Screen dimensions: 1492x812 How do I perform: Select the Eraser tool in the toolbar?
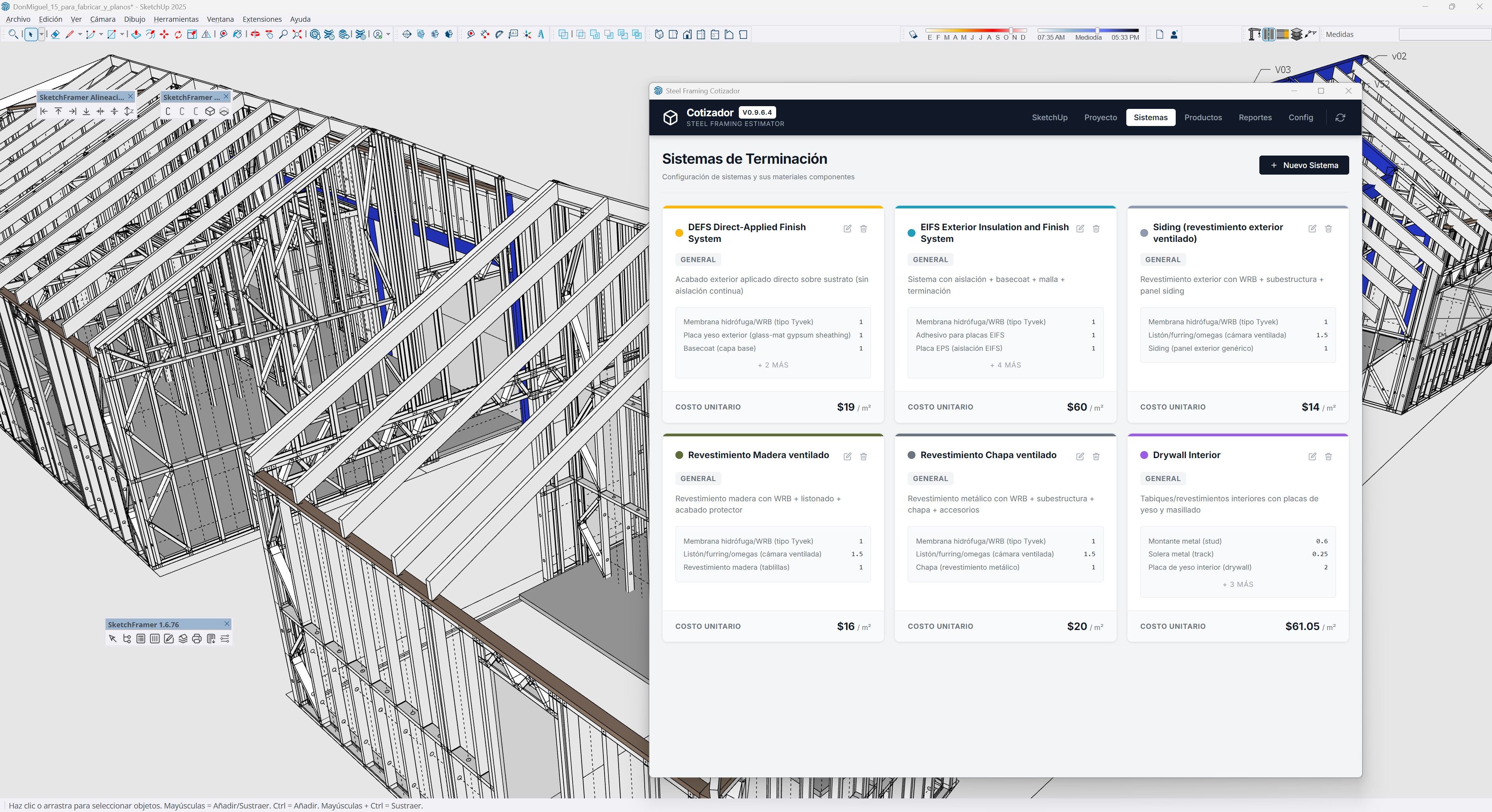click(56, 34)
